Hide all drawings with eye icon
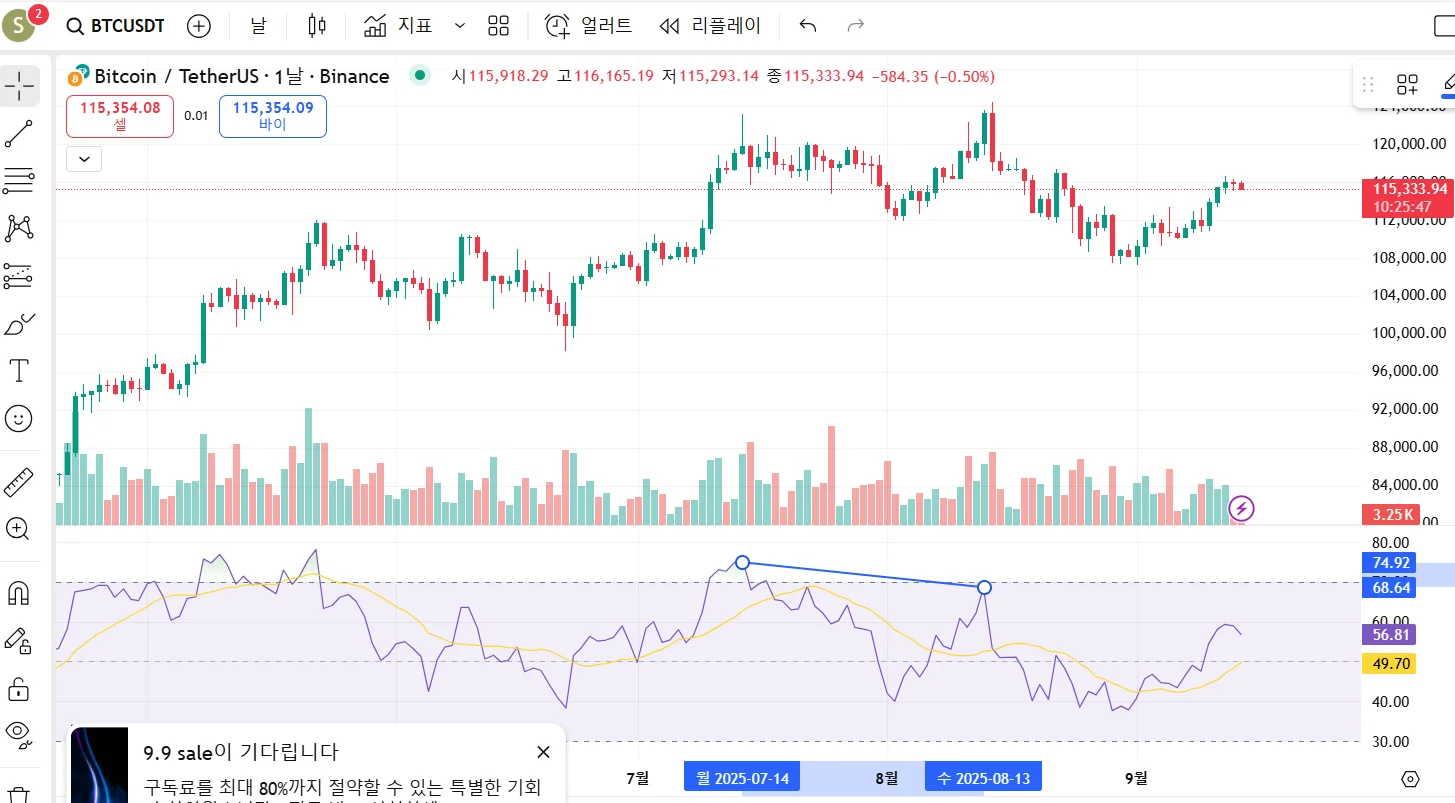1455x803 pixels. pyautogui.click(x=19, y=733)
